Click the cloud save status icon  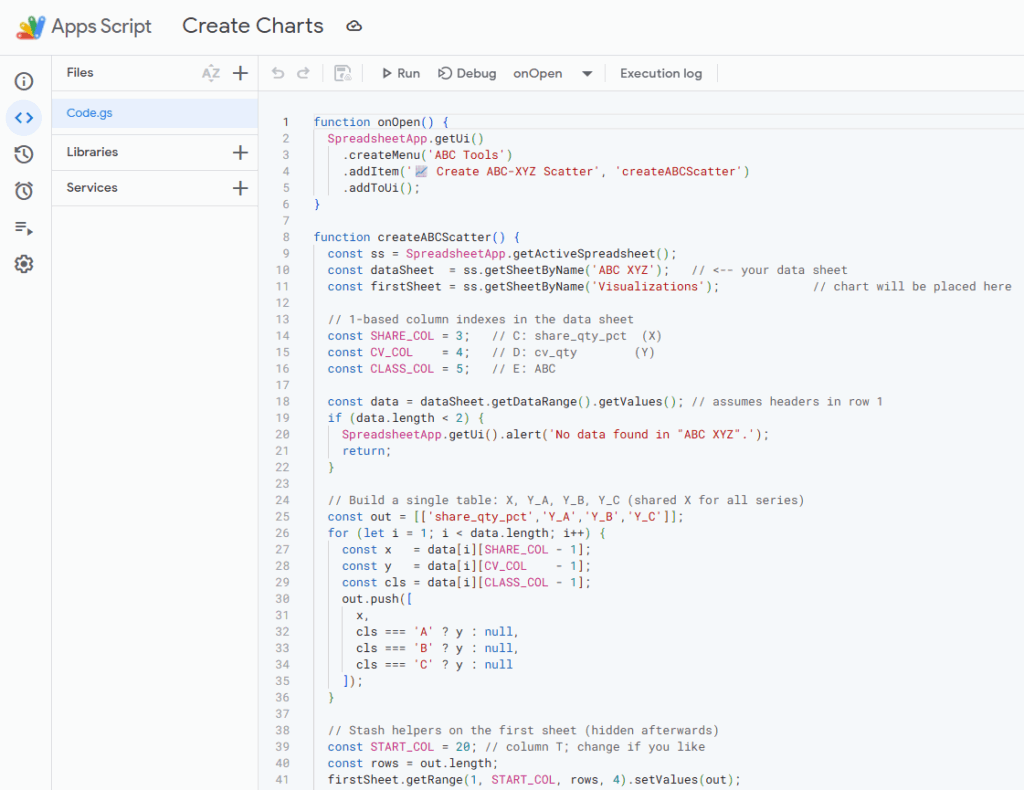354,27
